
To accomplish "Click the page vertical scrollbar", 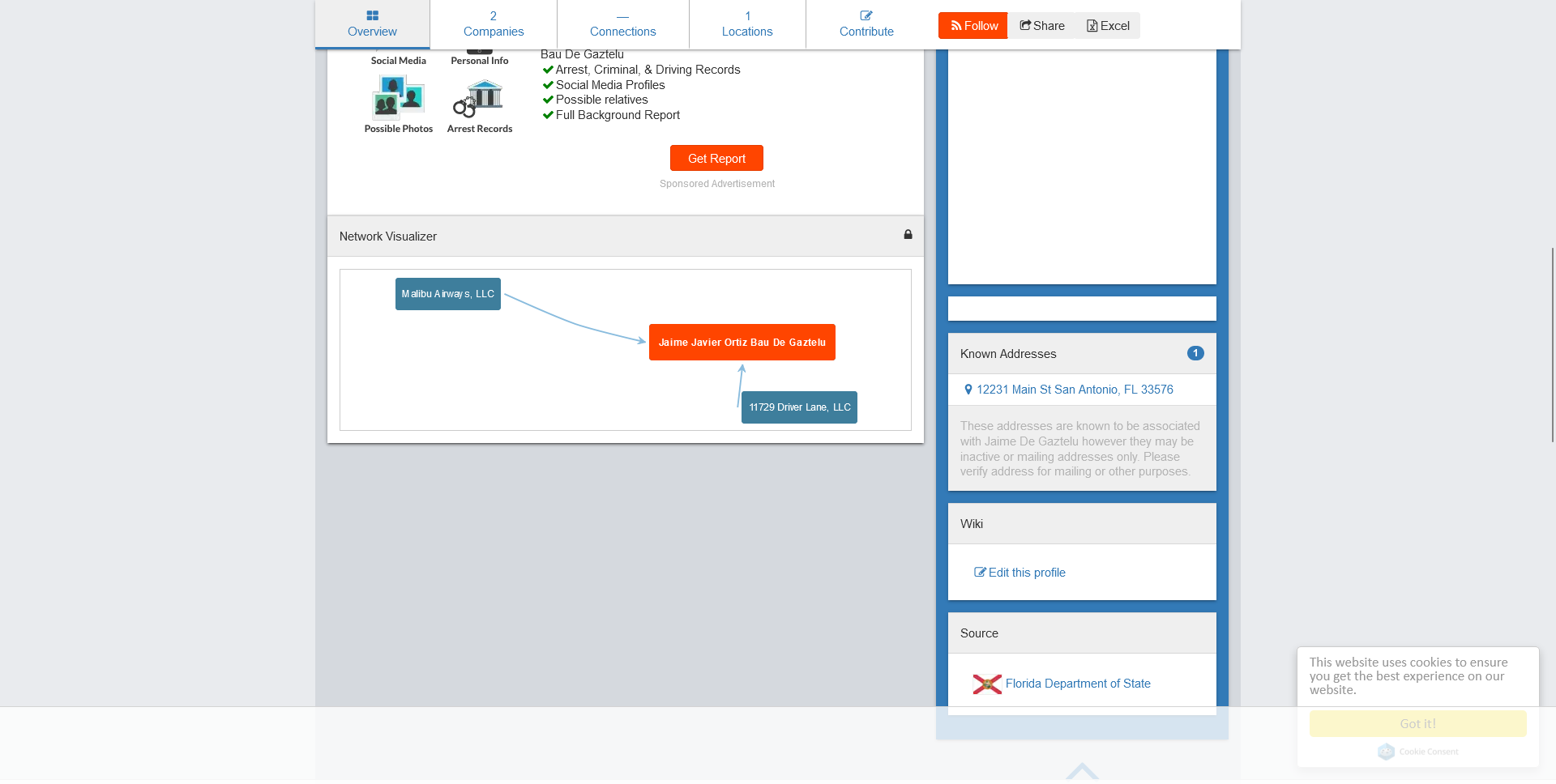I will [x=1553, y=345].
